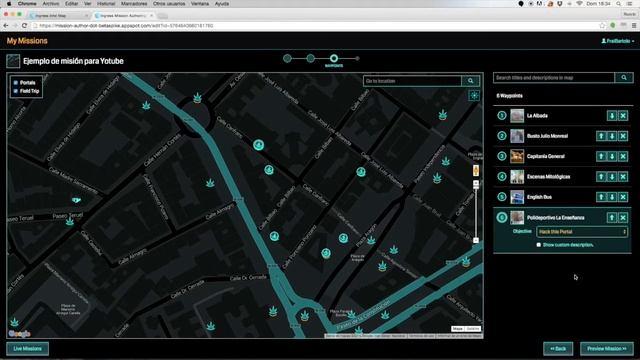Open the Objective Hack this Portal dropdown
The image size is (640, 360).
tap(582, 232)
